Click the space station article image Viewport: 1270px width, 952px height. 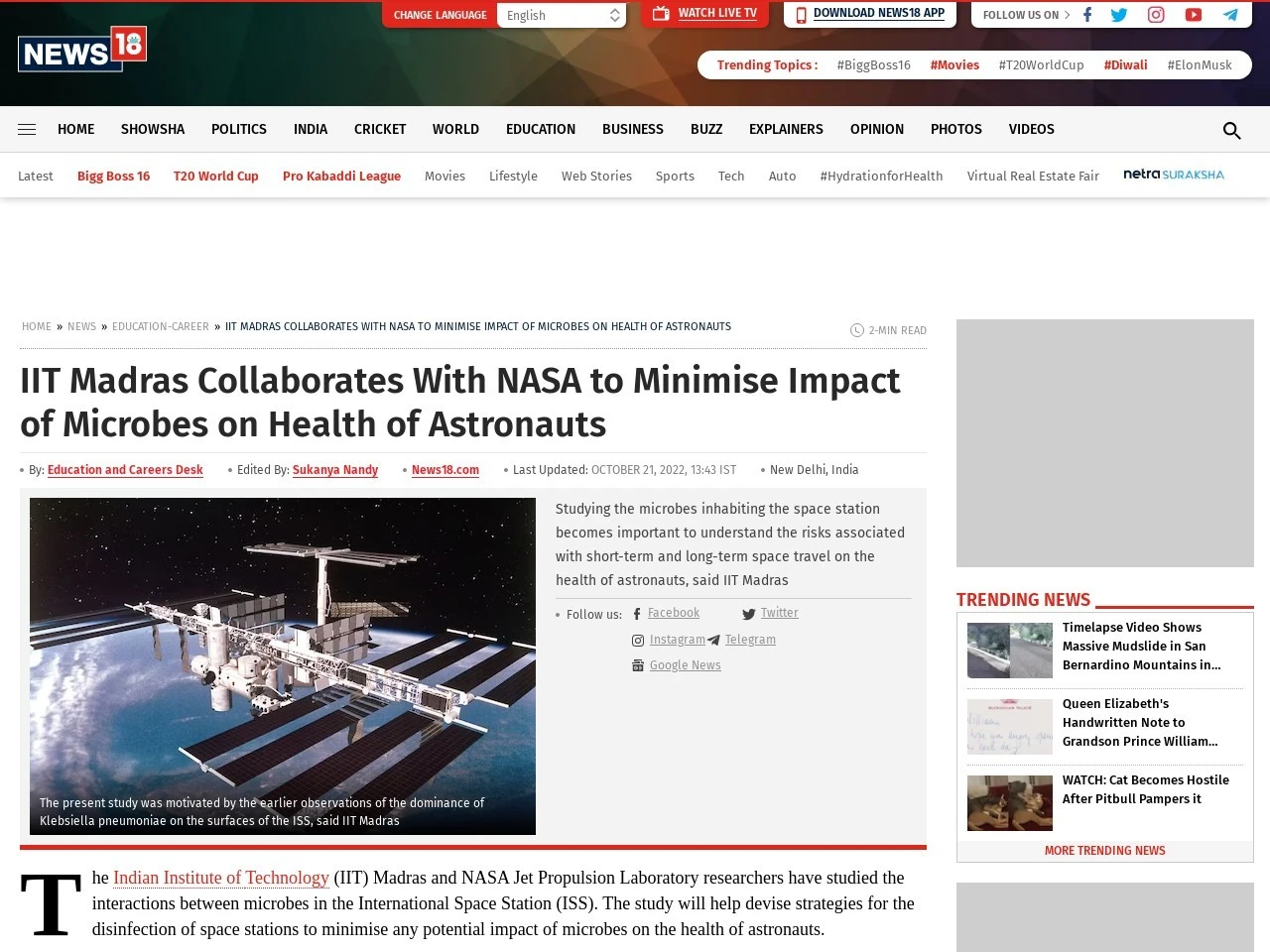click(x=283, y=666)
